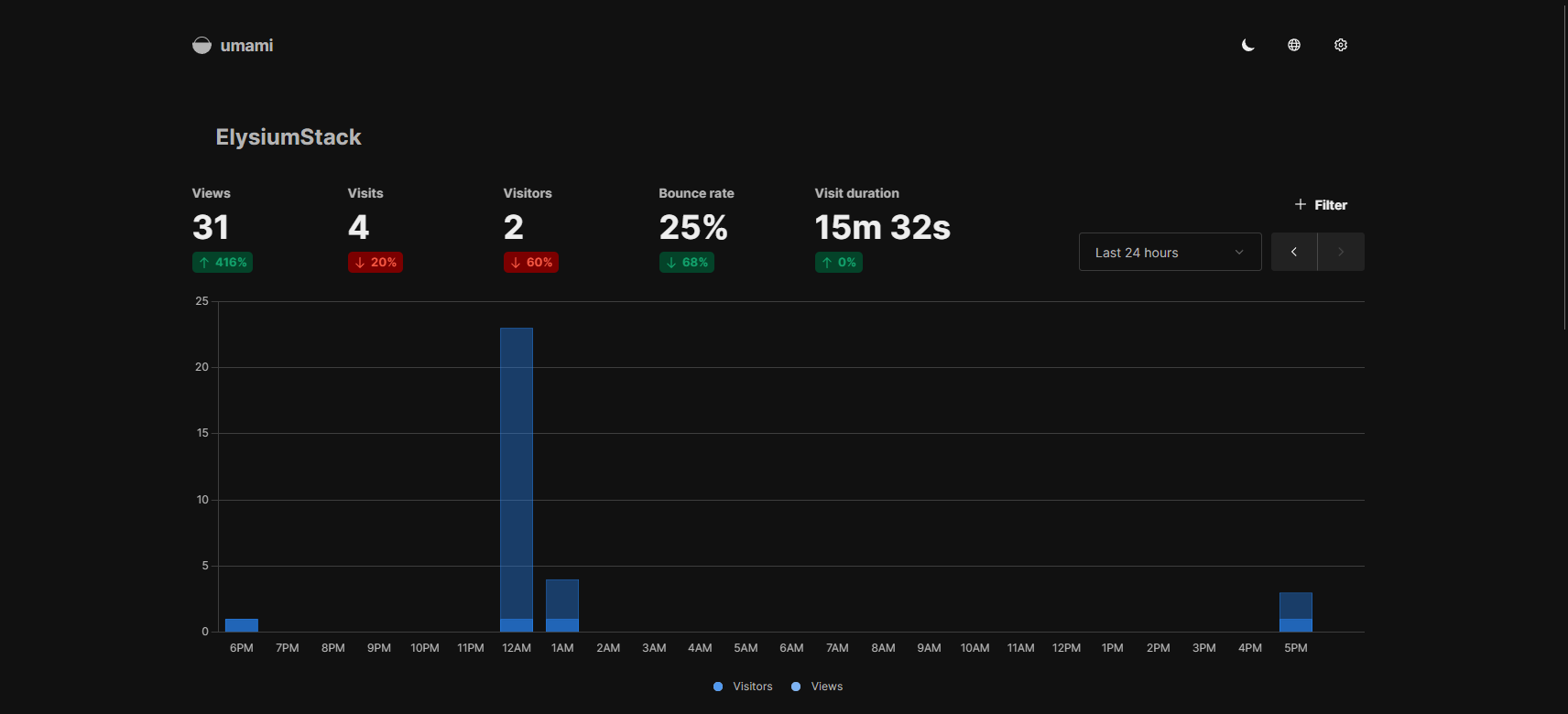
Task: Click the umami brand name link
Action: (246, 46)
